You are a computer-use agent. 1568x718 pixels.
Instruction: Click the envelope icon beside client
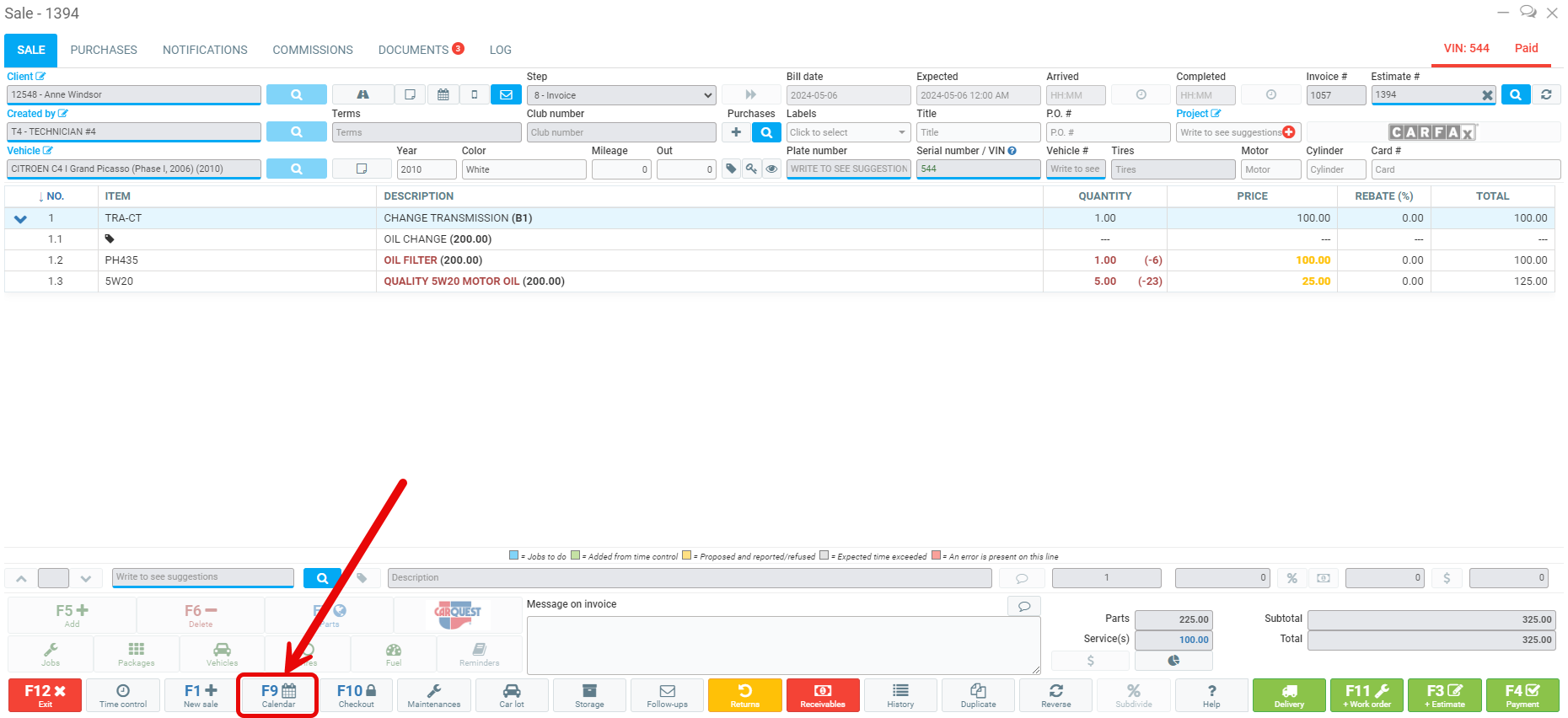point(506,95)
